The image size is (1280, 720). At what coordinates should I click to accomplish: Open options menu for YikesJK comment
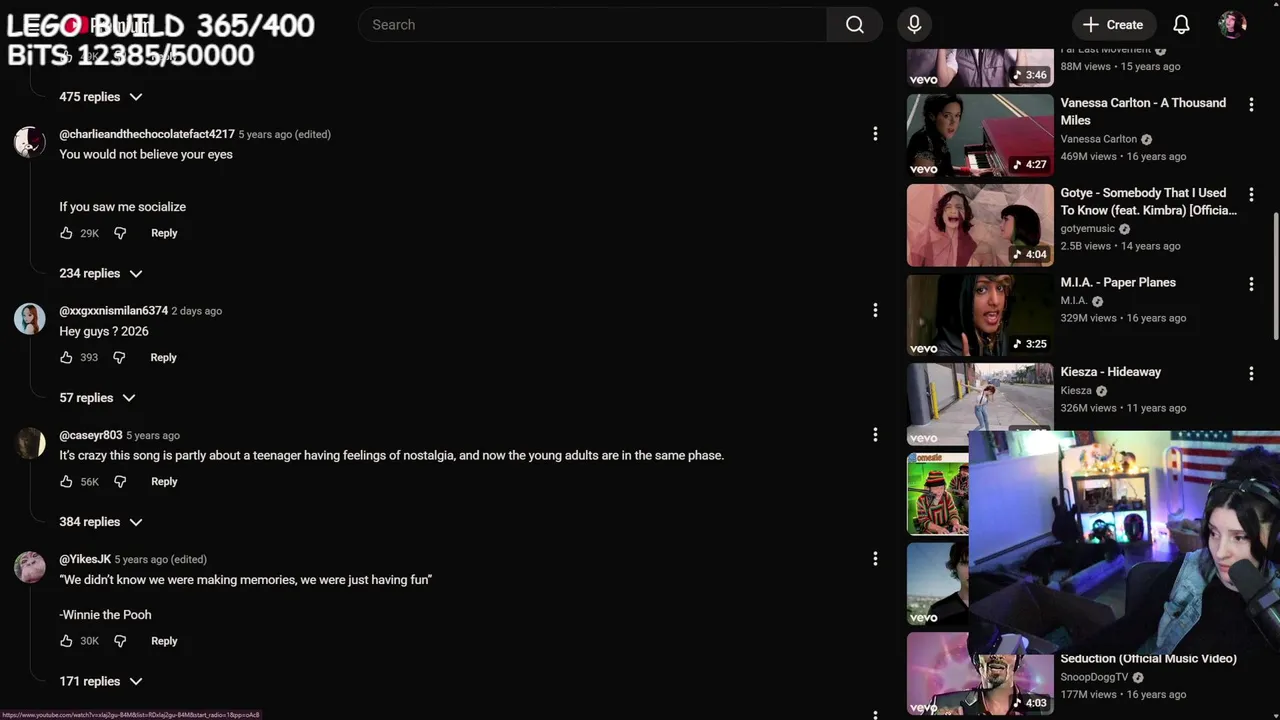point(875,559)
